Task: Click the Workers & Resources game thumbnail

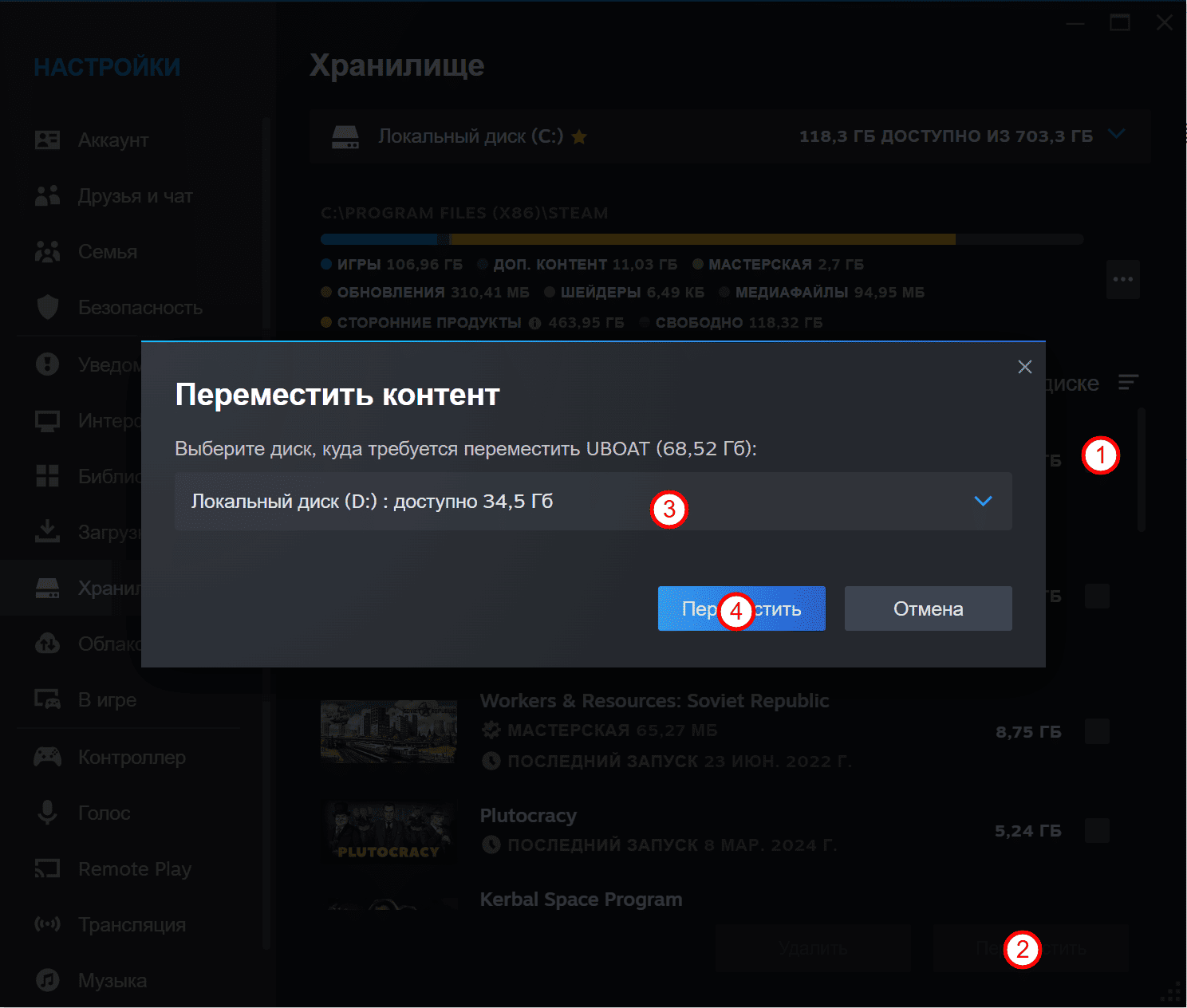Action: (x=388, y=731)
